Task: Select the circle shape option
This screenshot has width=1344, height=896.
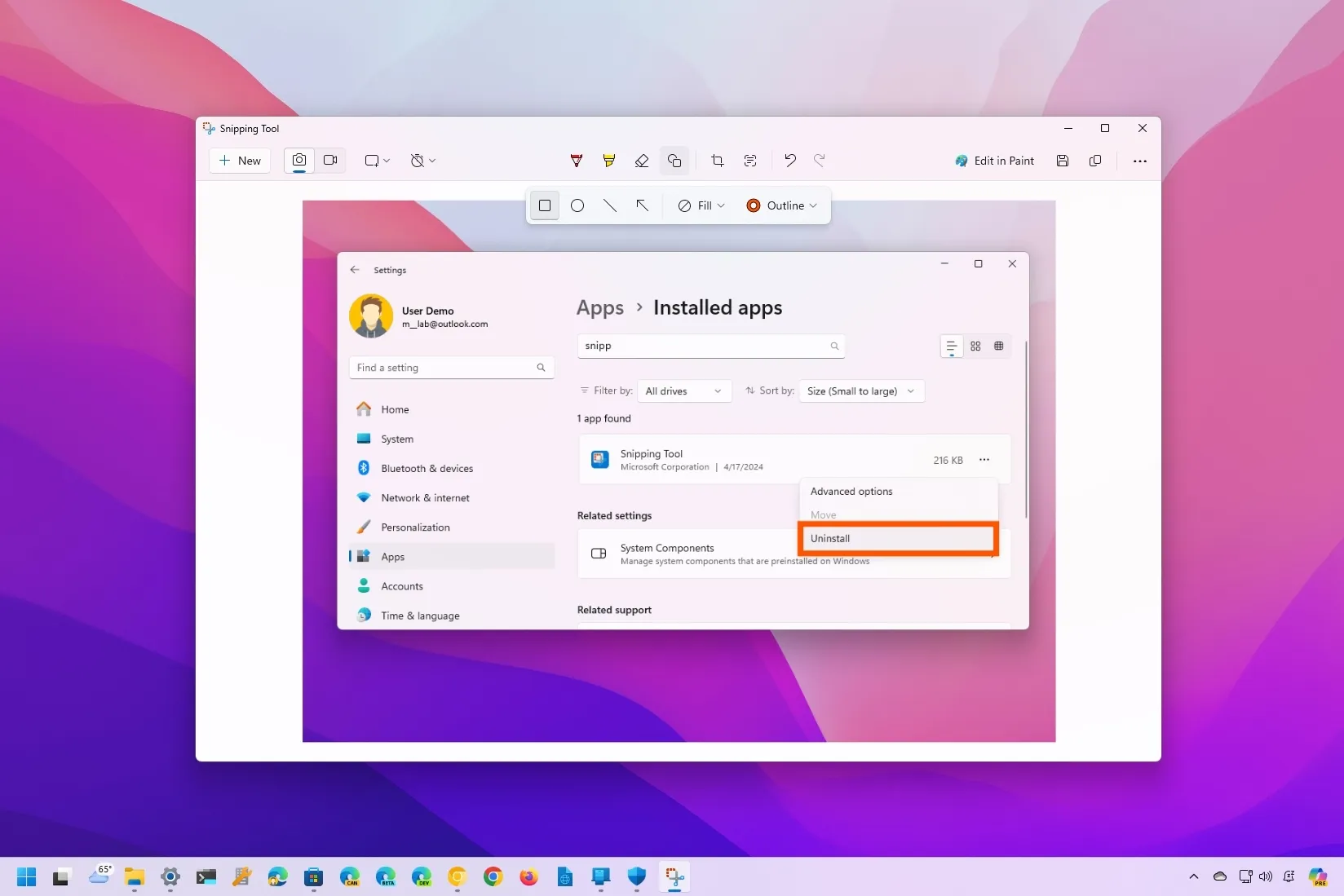Action: (577, 205)
